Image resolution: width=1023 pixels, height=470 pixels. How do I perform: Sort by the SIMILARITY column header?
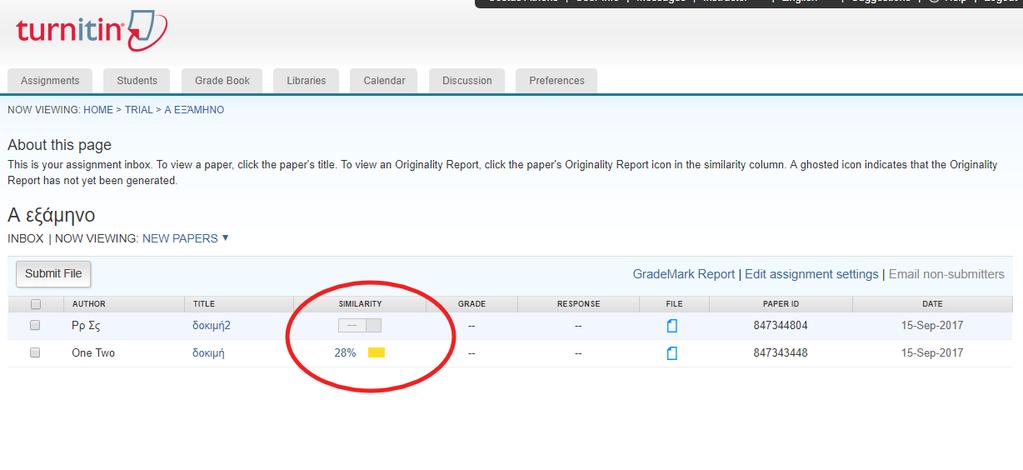(360, 304)
